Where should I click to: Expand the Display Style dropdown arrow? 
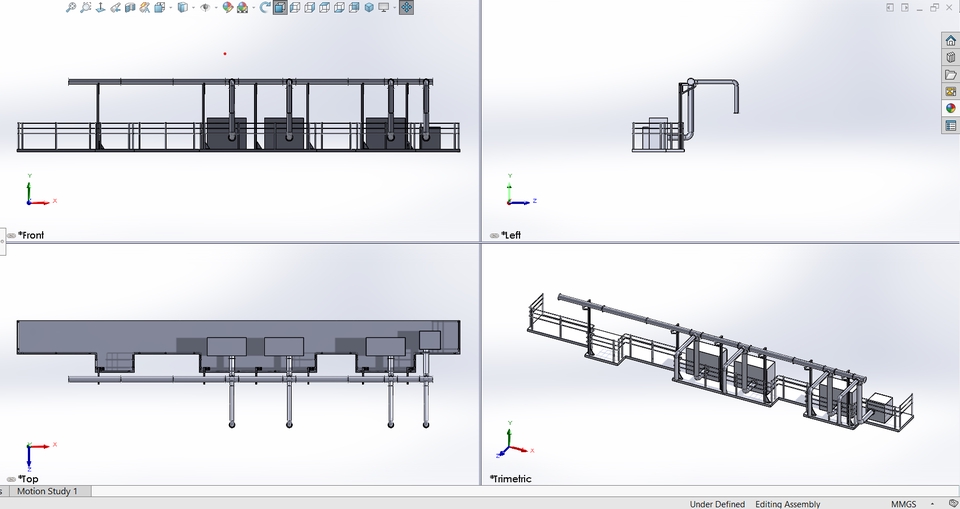point(193,7)
